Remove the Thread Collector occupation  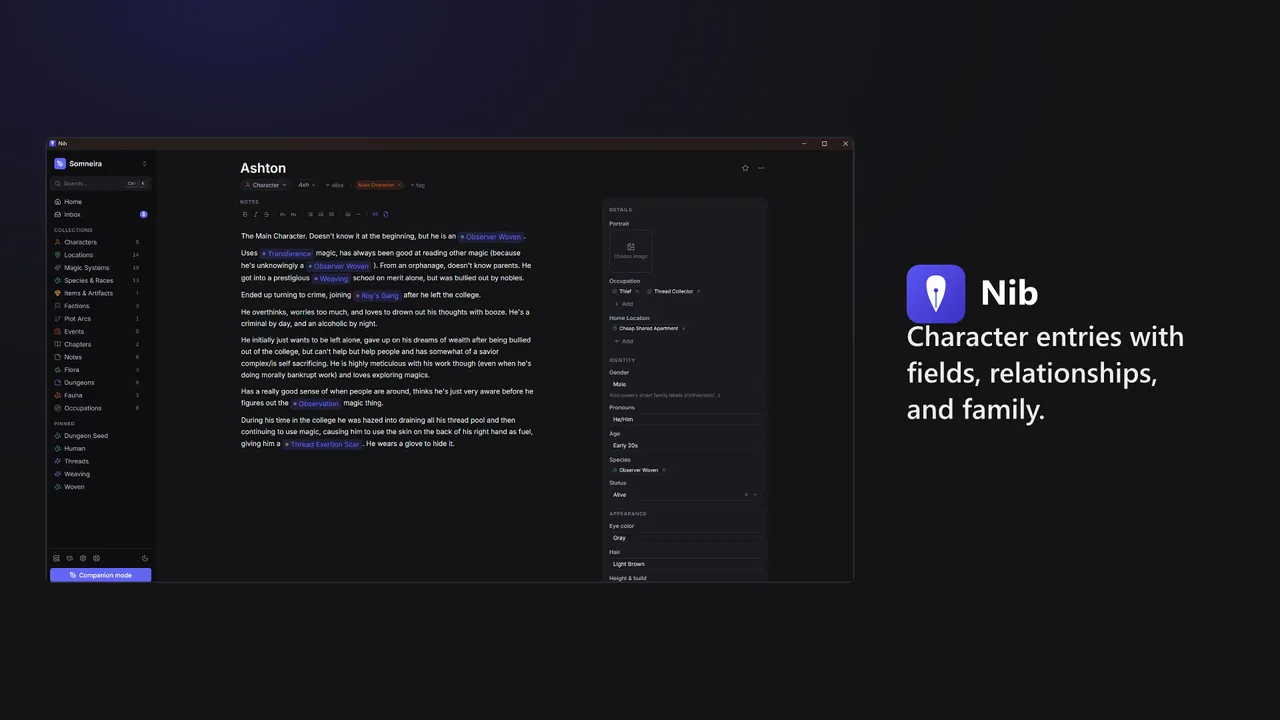coord(698,291)
